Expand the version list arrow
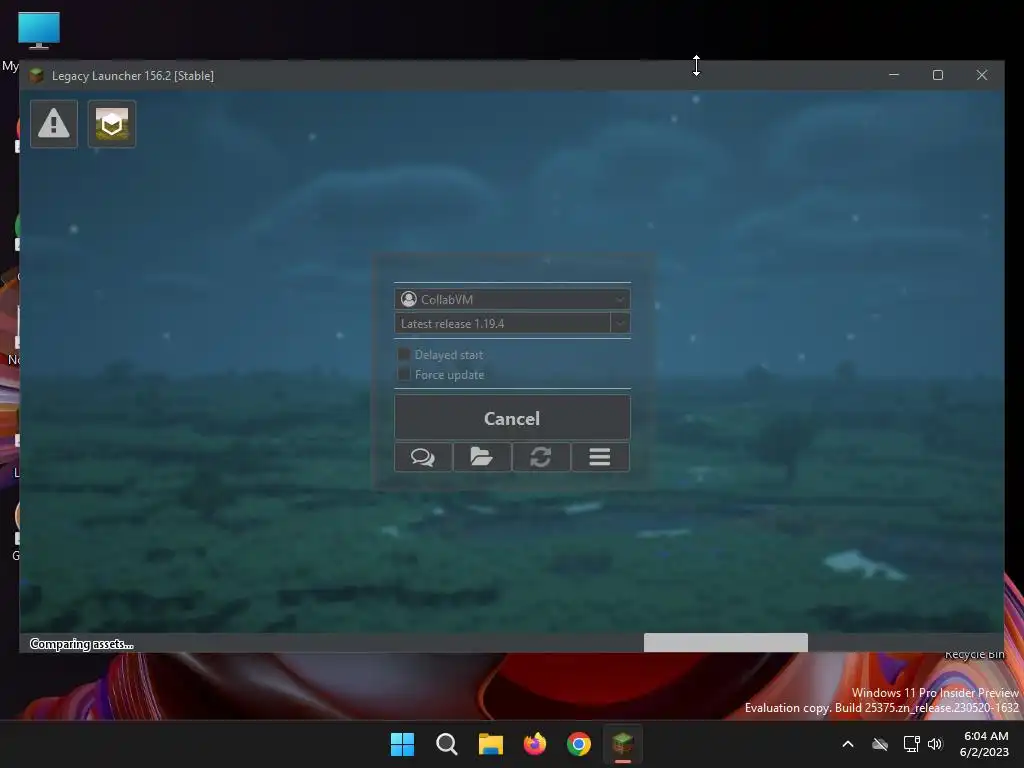 point(620,323)
